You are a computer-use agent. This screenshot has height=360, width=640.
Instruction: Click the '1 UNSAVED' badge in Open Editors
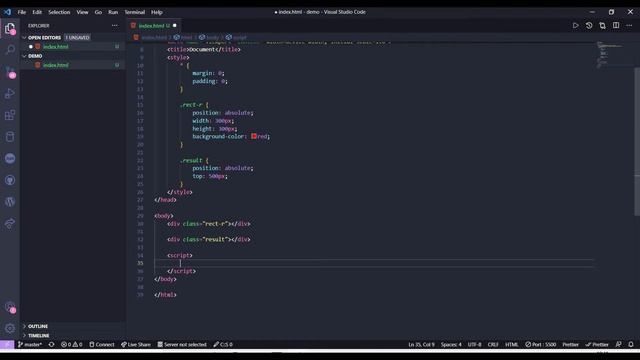coord(78,38)
